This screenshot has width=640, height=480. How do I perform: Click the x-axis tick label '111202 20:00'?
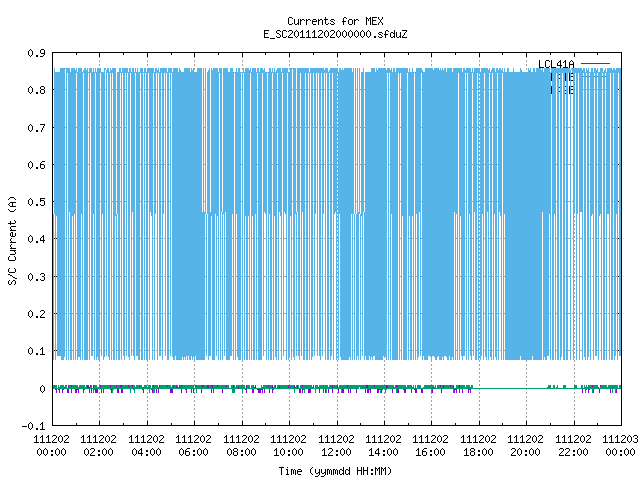coord(525,446)
